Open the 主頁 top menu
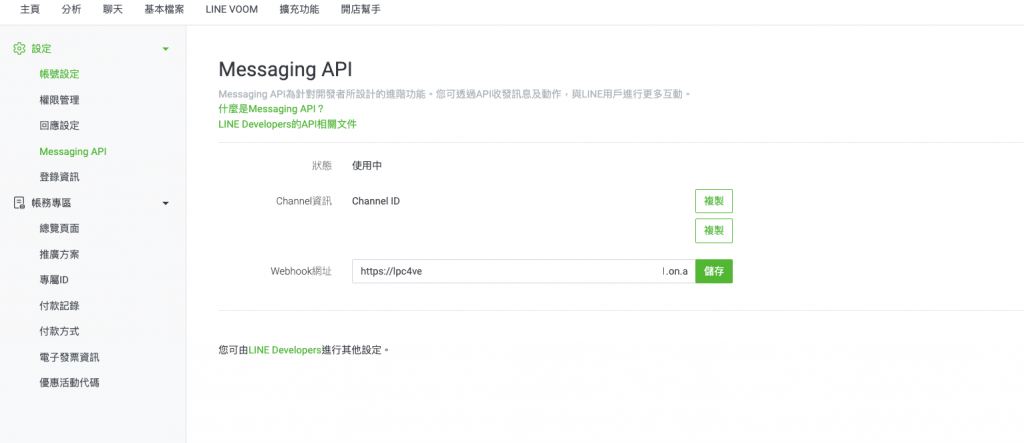The image size is (1024, 443). (30, 10)
